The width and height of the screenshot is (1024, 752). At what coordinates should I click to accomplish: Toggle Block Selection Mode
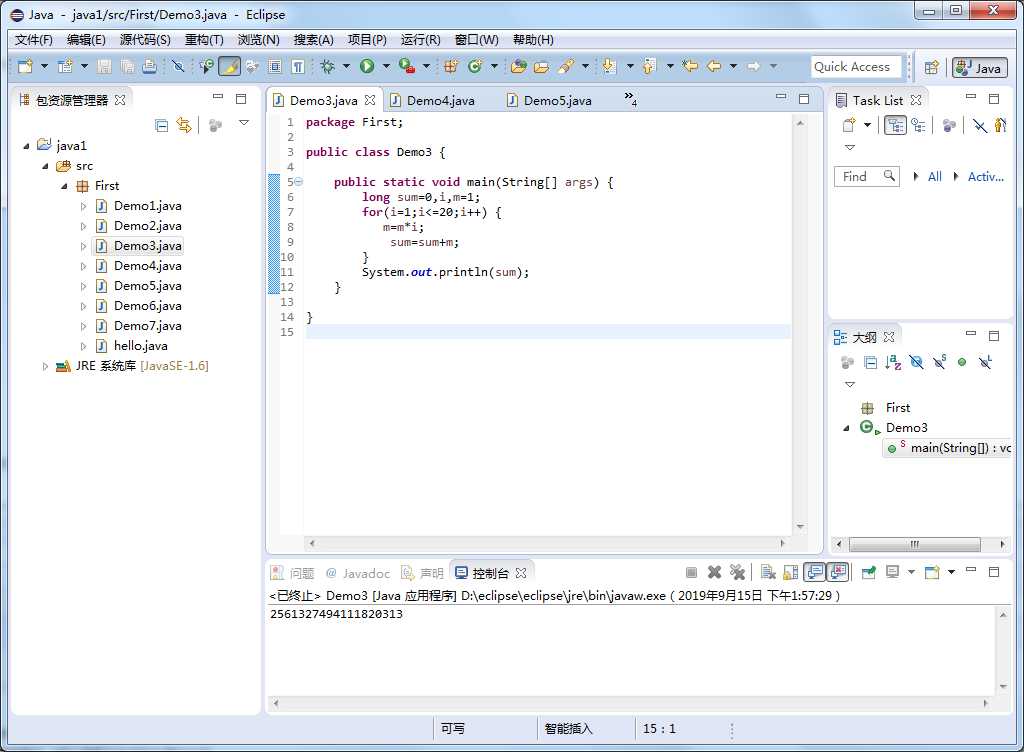(275, 66)
